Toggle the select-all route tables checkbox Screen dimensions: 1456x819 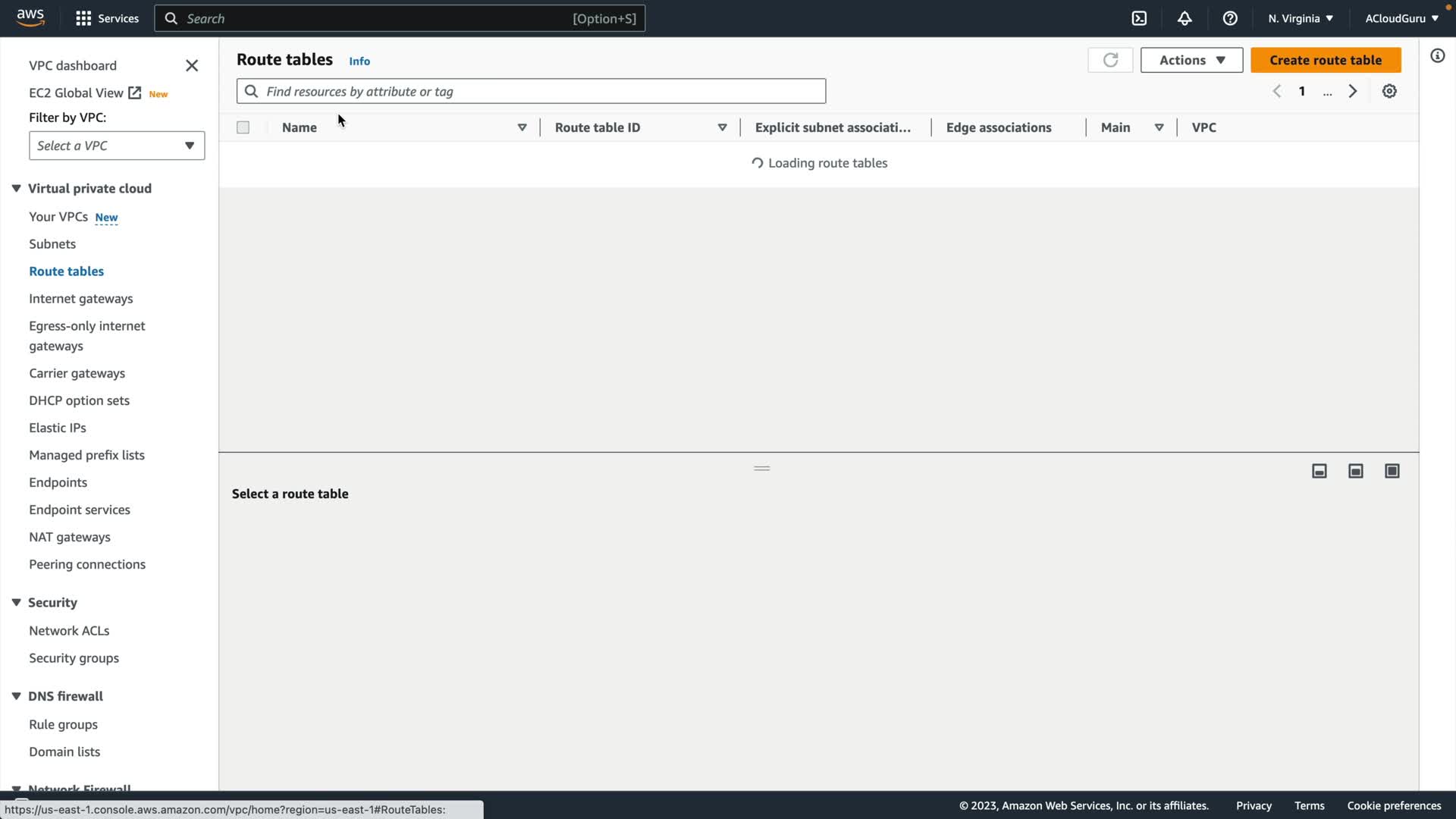click(x=243, y=127)
